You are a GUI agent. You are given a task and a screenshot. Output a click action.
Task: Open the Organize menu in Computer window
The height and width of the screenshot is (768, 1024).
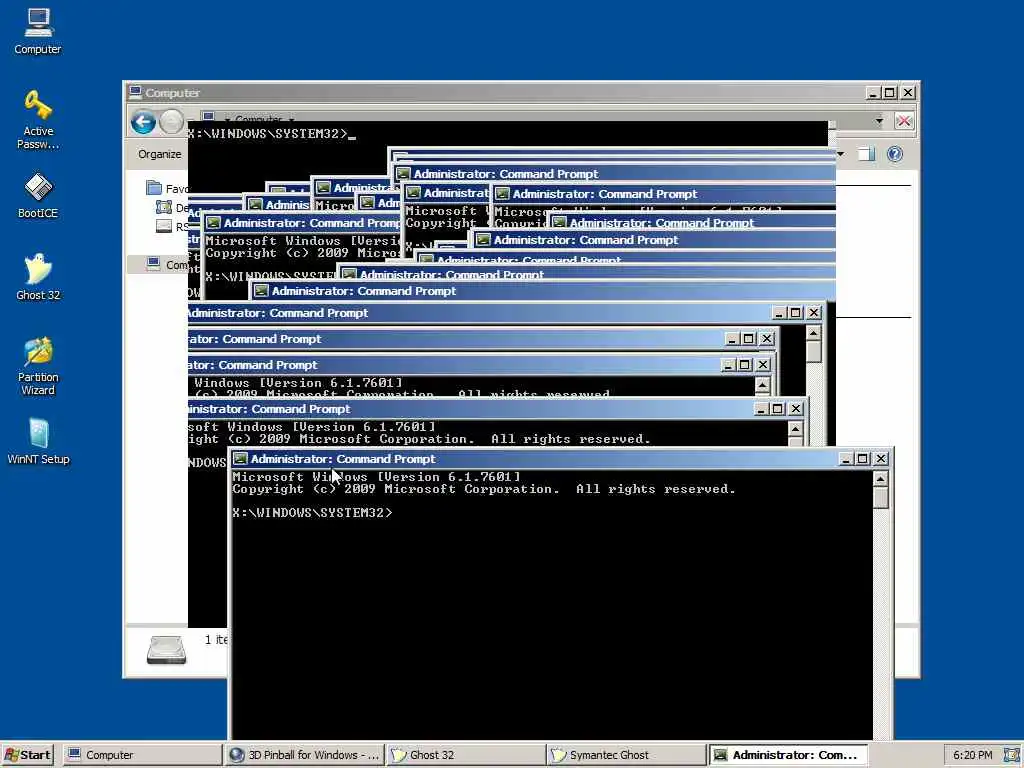160,154
